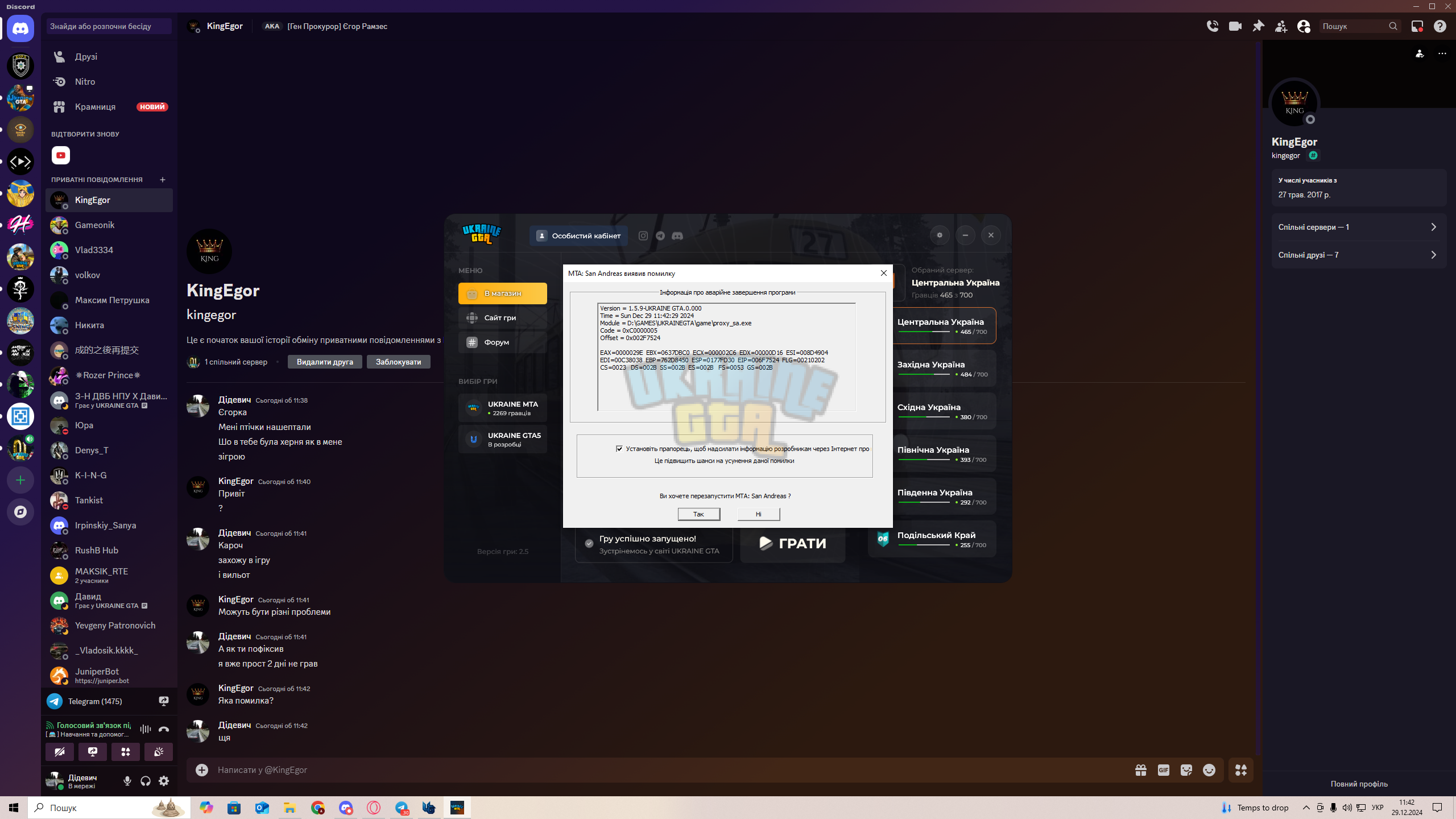Image resolution: width=1456 pixels, height=819 pixels.
Task: Open the GIF picker
Action: click(1164, 770)
